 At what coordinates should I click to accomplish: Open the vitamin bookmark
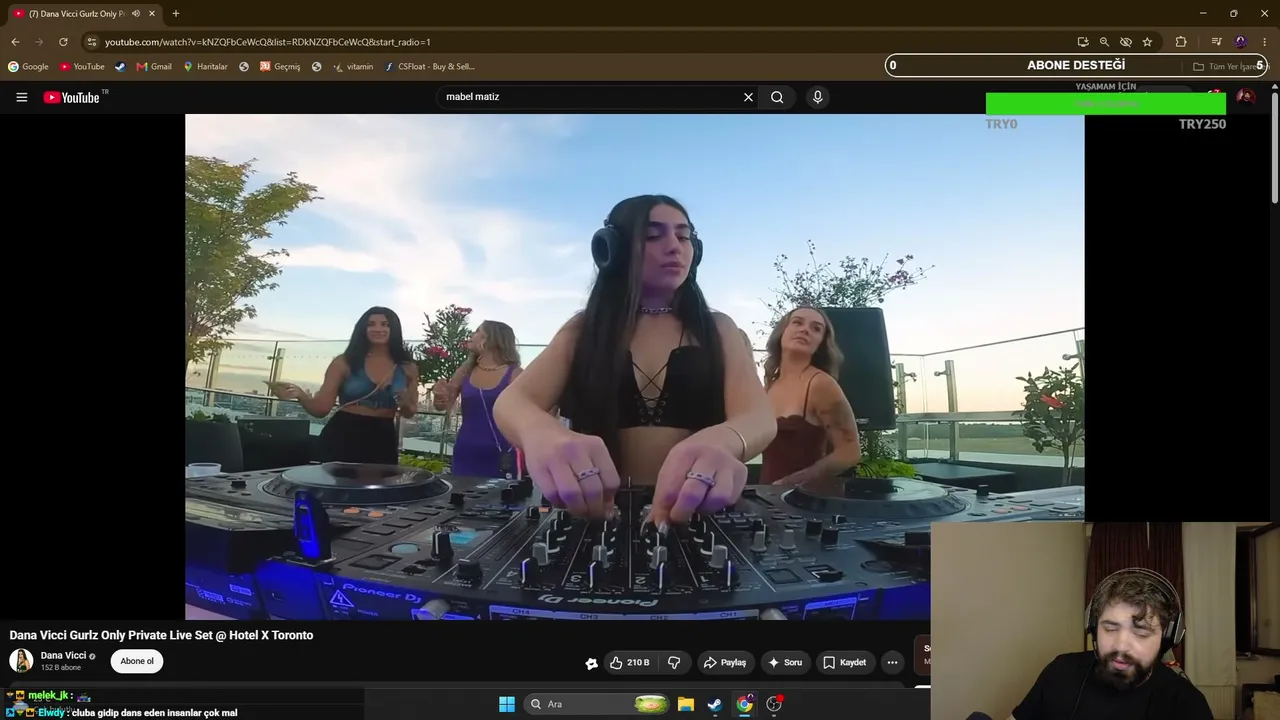[x=353, y=67]
